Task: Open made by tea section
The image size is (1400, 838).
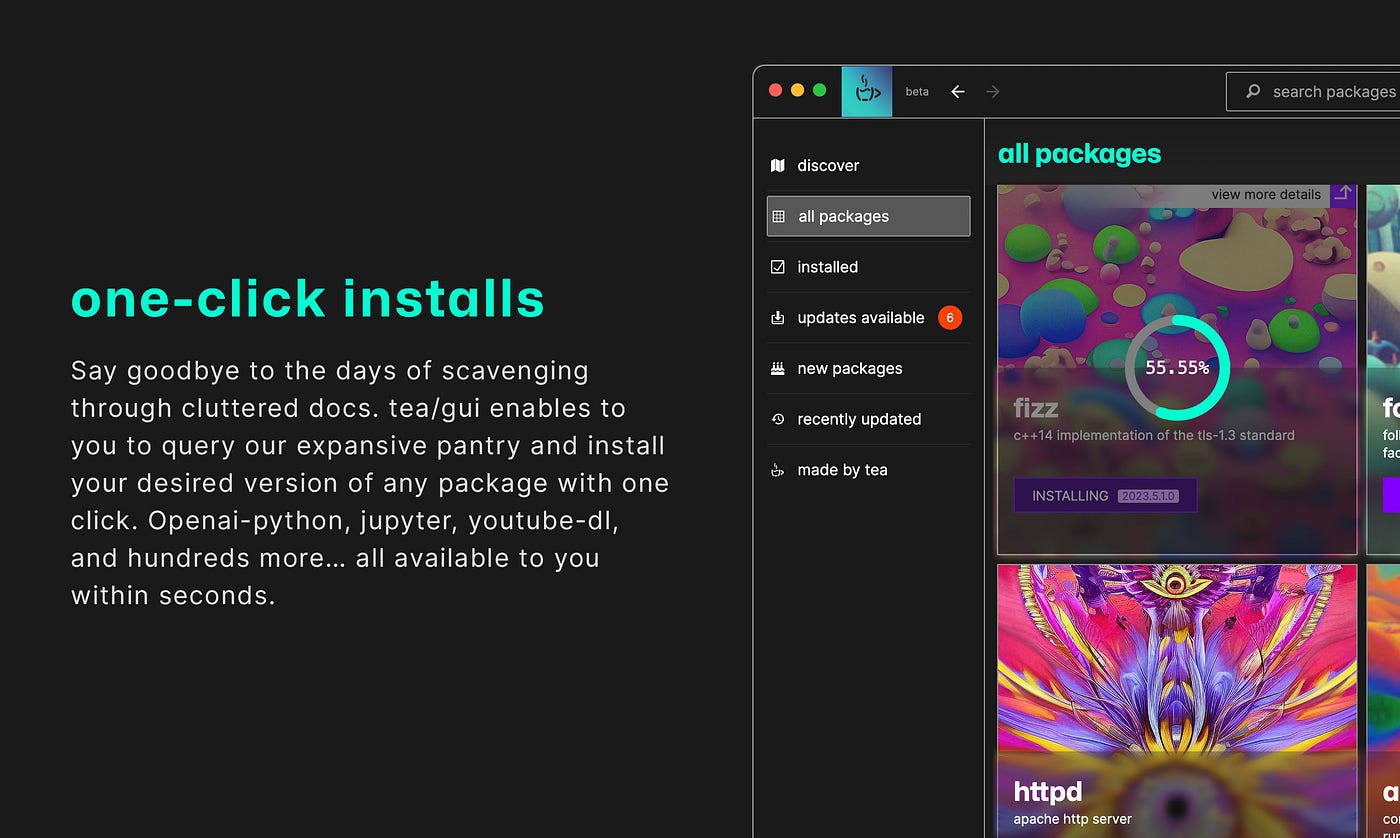Action: [x=868, y=470]
